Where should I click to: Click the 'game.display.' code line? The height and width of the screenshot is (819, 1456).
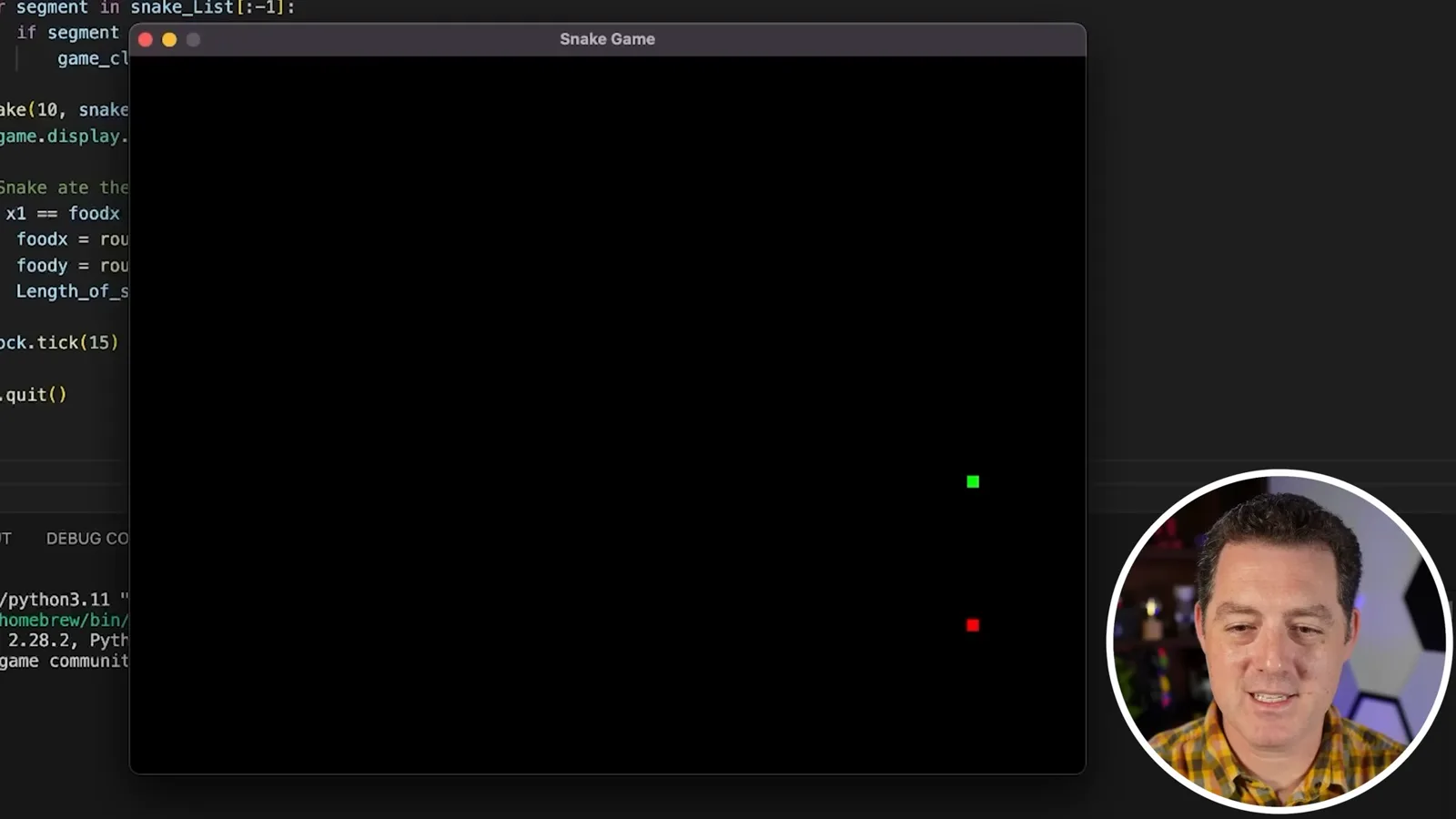click(65, 136)
